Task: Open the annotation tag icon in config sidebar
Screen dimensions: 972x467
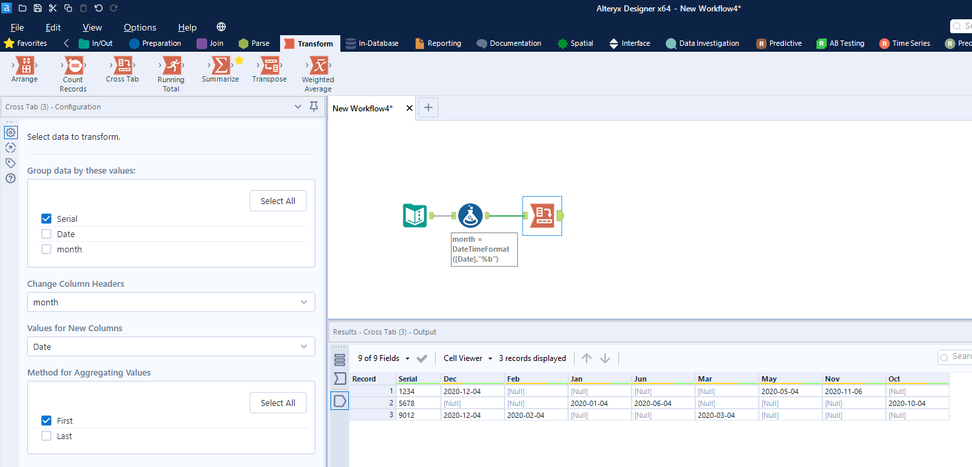Action: pos(11,163)
